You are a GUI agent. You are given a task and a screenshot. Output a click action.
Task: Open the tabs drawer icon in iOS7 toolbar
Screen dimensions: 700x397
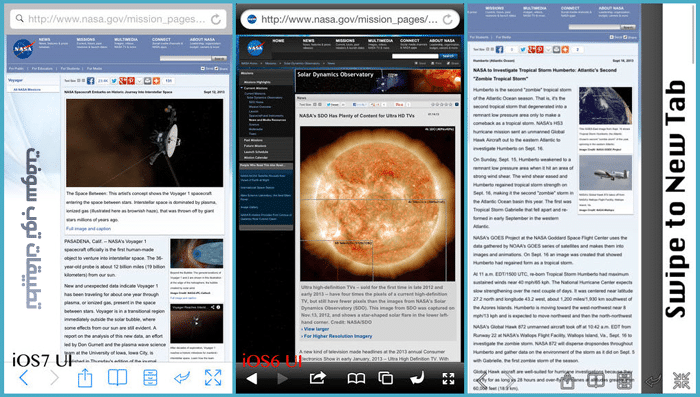click(150, 378)
